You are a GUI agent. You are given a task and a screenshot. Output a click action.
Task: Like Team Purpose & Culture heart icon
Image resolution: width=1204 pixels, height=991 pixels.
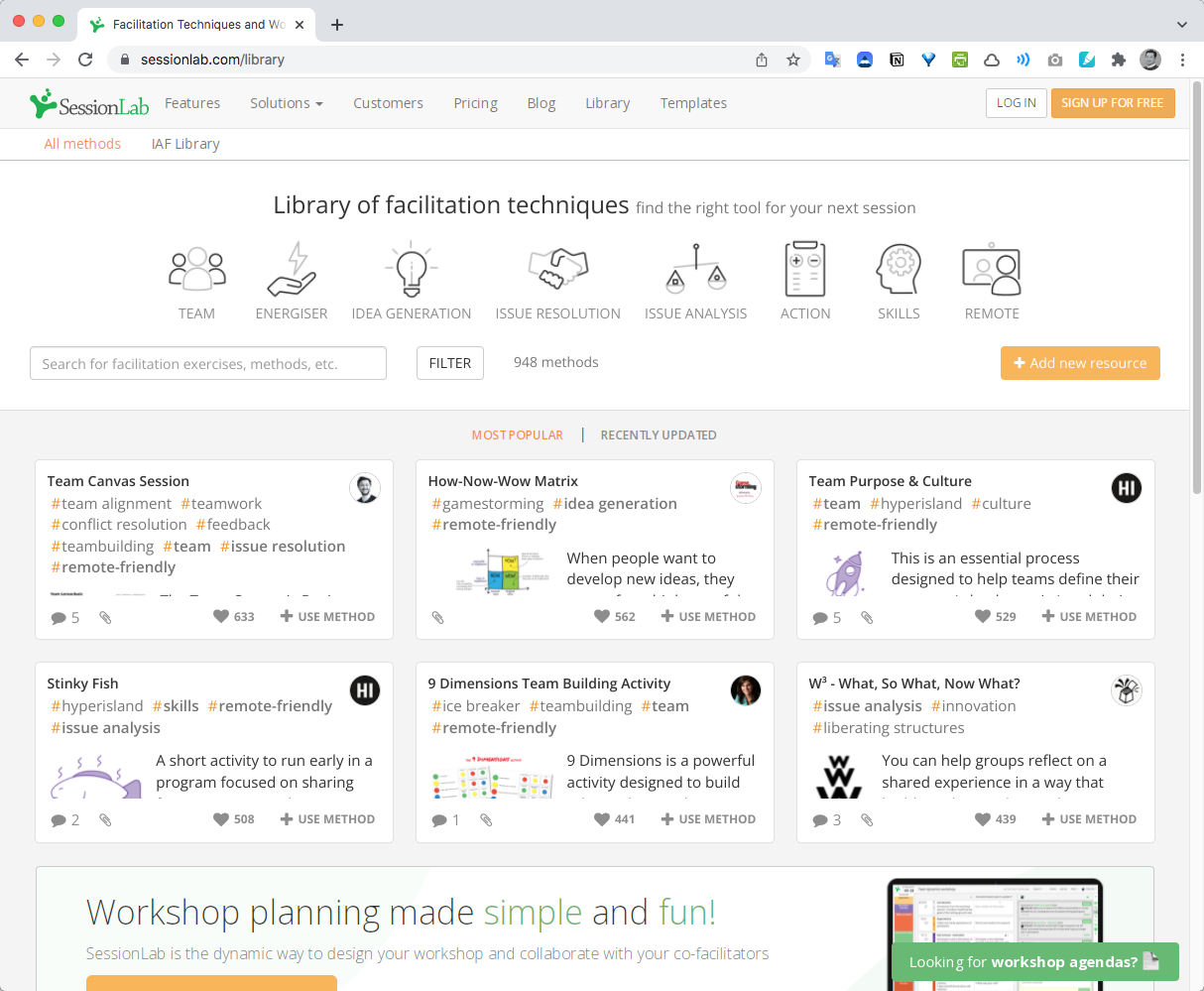pyautogui.click(x=983, y=616)
